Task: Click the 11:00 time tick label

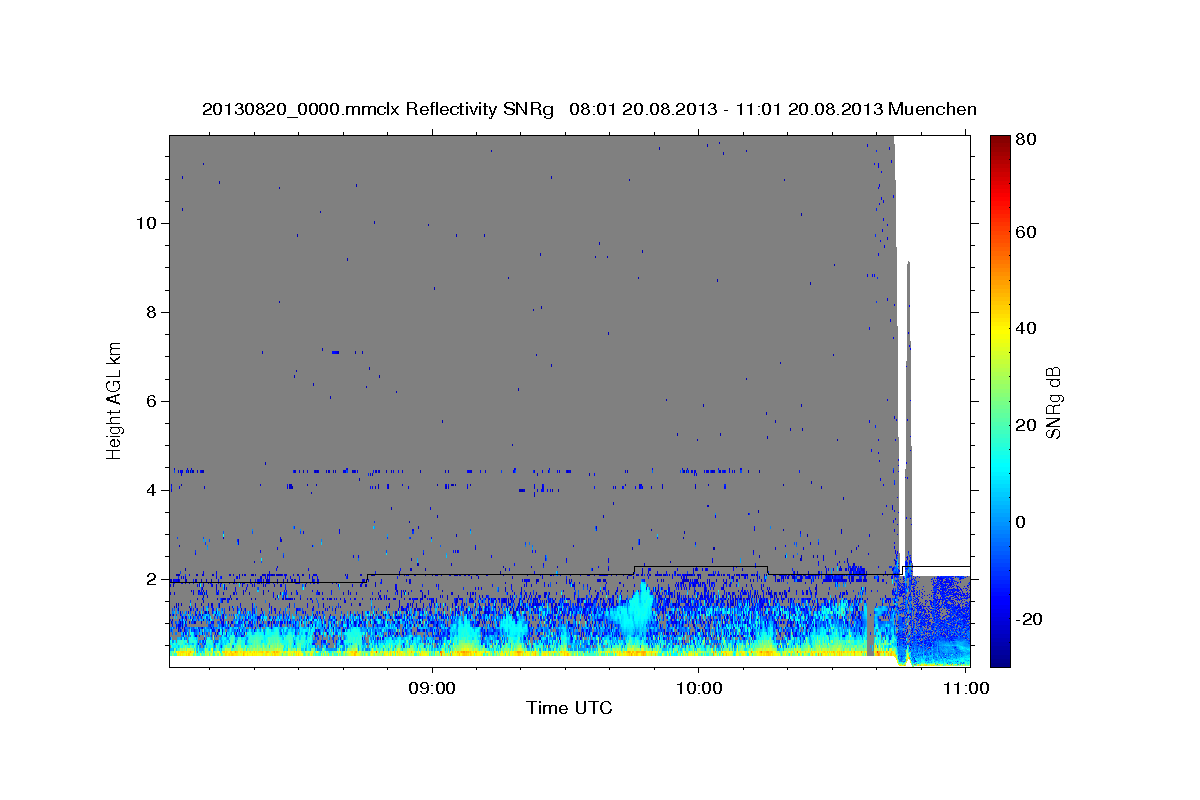Action: (x=964, y=688)
